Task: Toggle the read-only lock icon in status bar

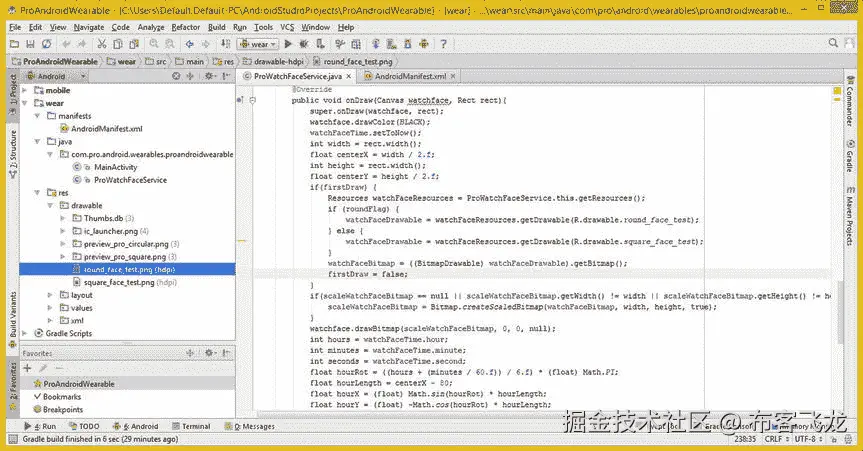Action: (x=834, y=439)
